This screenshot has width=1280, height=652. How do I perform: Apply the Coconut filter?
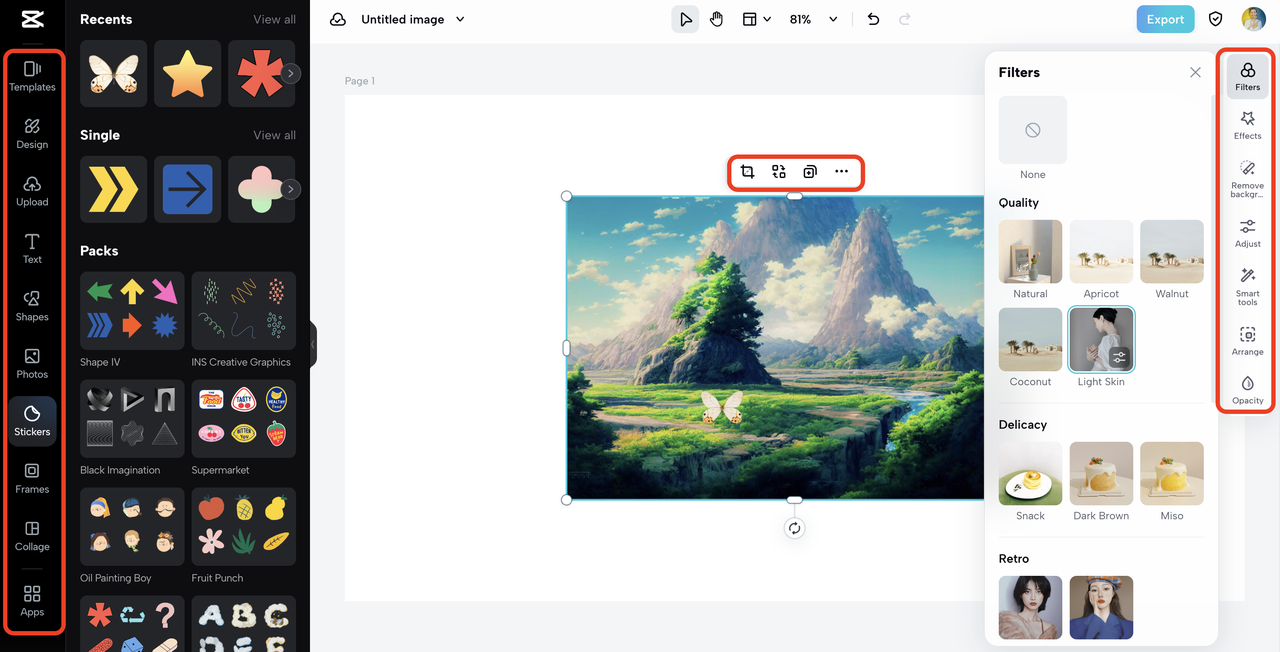pos(1030,340)
